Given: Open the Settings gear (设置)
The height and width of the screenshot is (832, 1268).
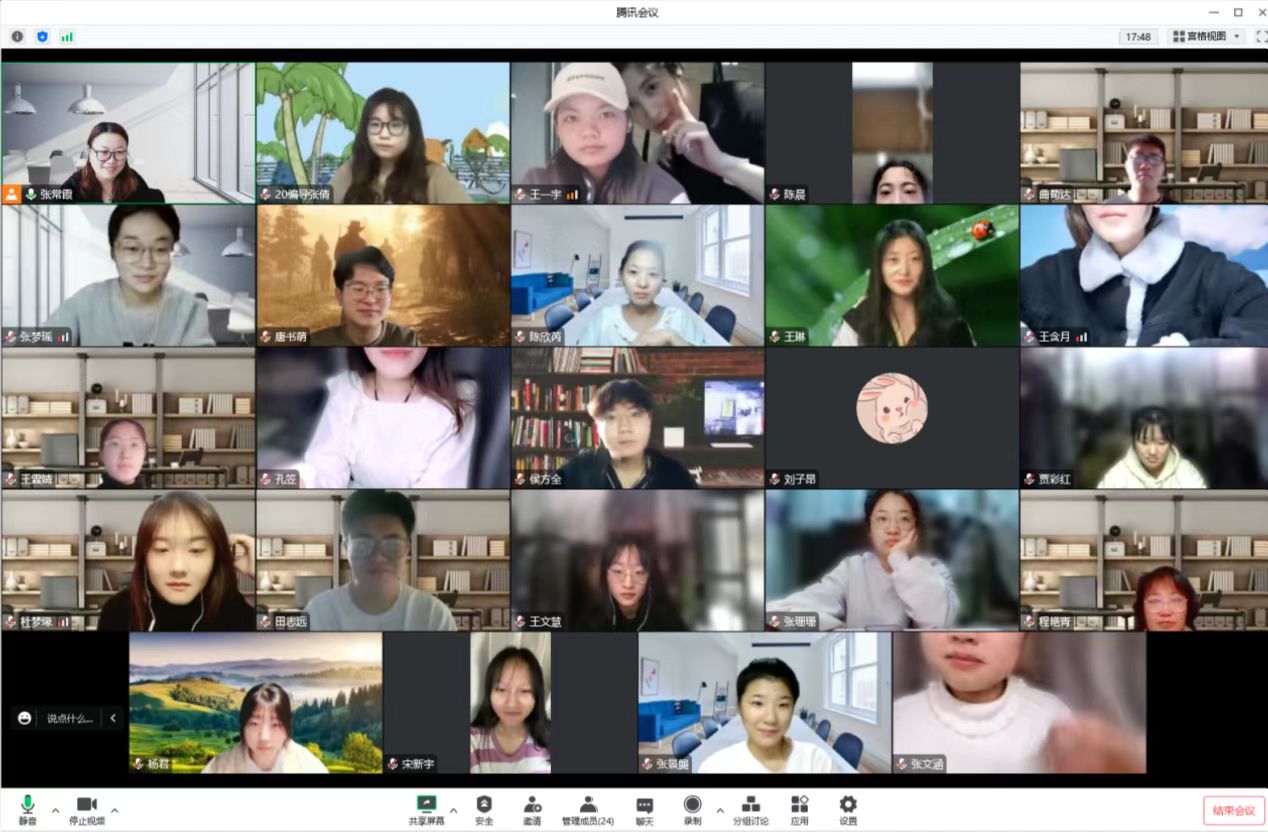Looking at the screenshot, I should (x=848, y=808).
